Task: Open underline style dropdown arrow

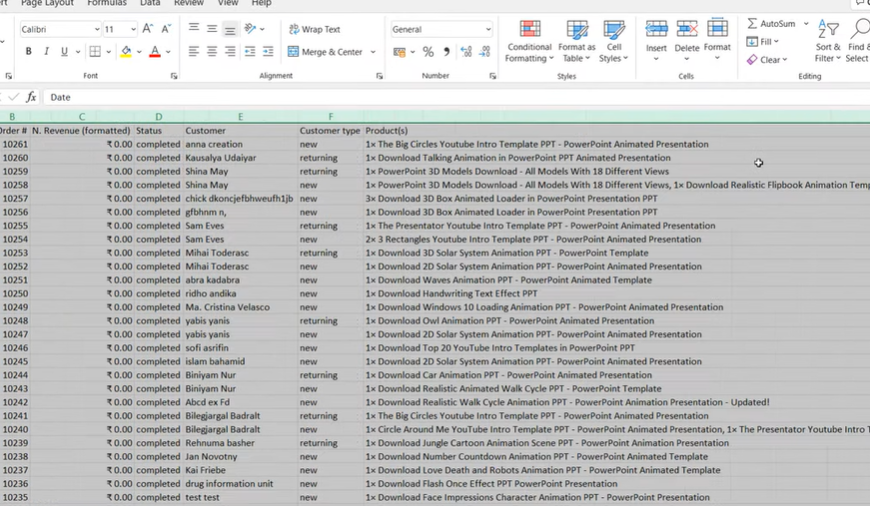Action: click(x=78, y=52)
